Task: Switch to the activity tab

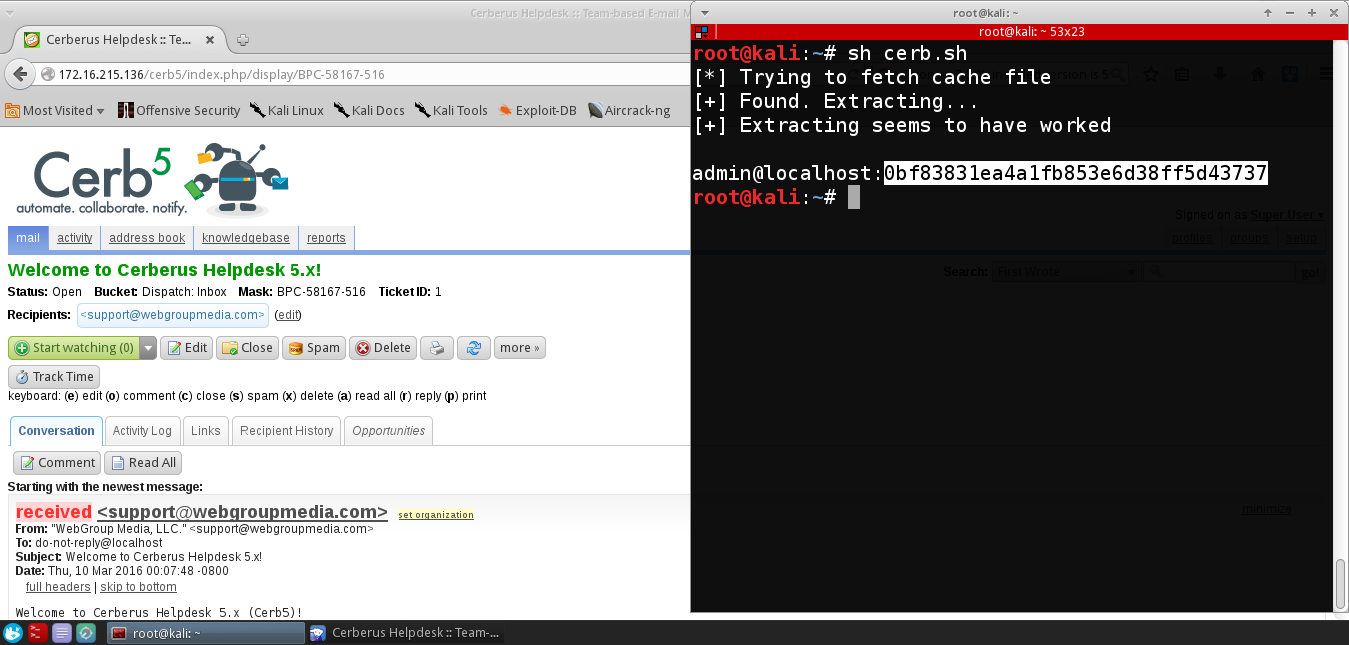Action: click(75, 238)
